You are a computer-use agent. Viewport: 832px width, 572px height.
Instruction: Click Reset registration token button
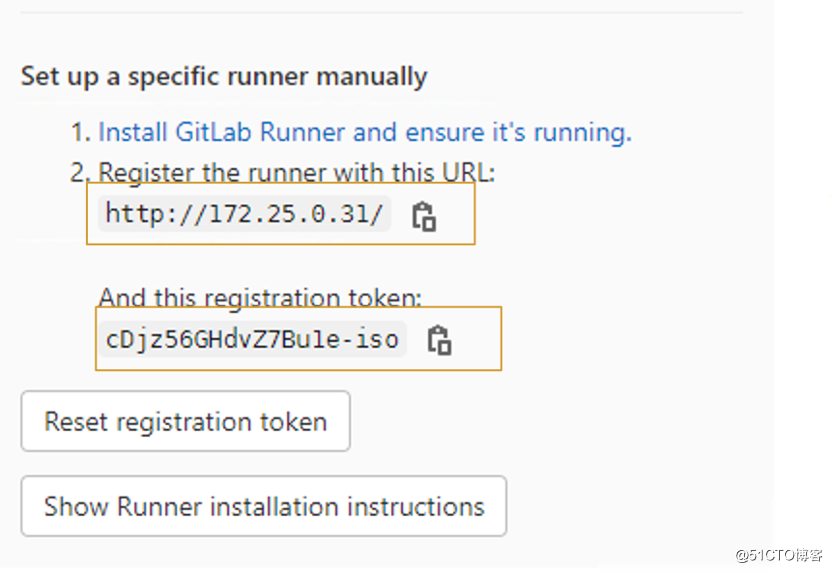tap(186, 421)
